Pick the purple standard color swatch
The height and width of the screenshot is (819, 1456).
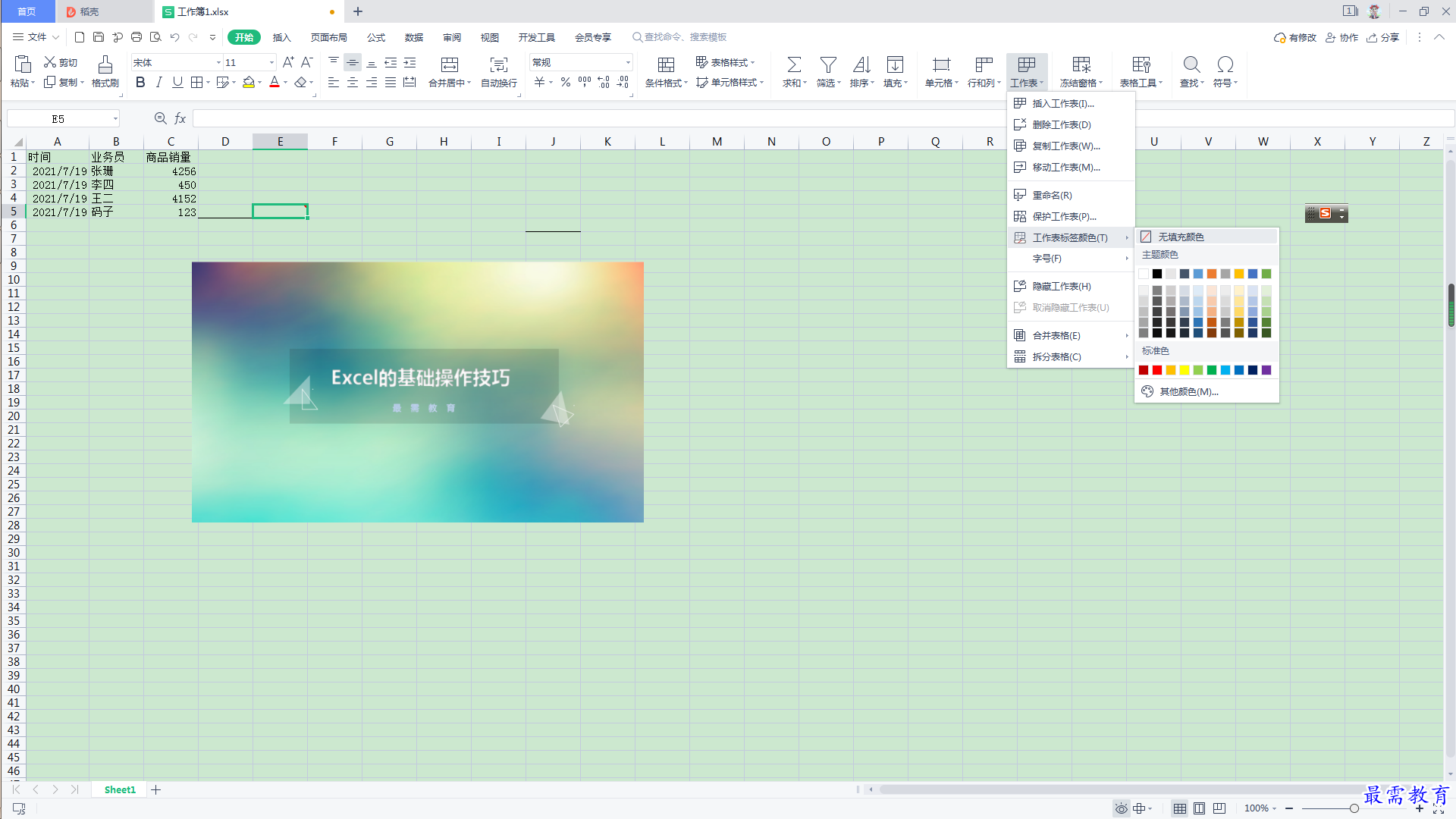1266,370
